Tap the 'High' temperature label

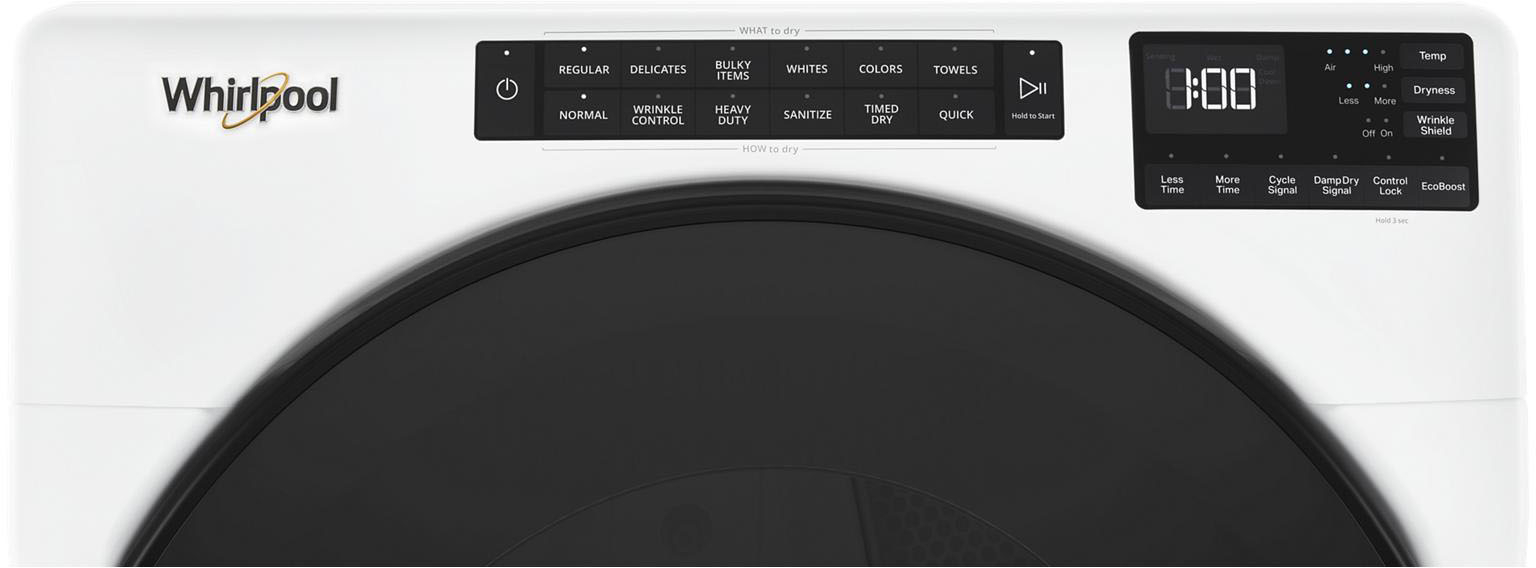click(x=1383, y=68)
